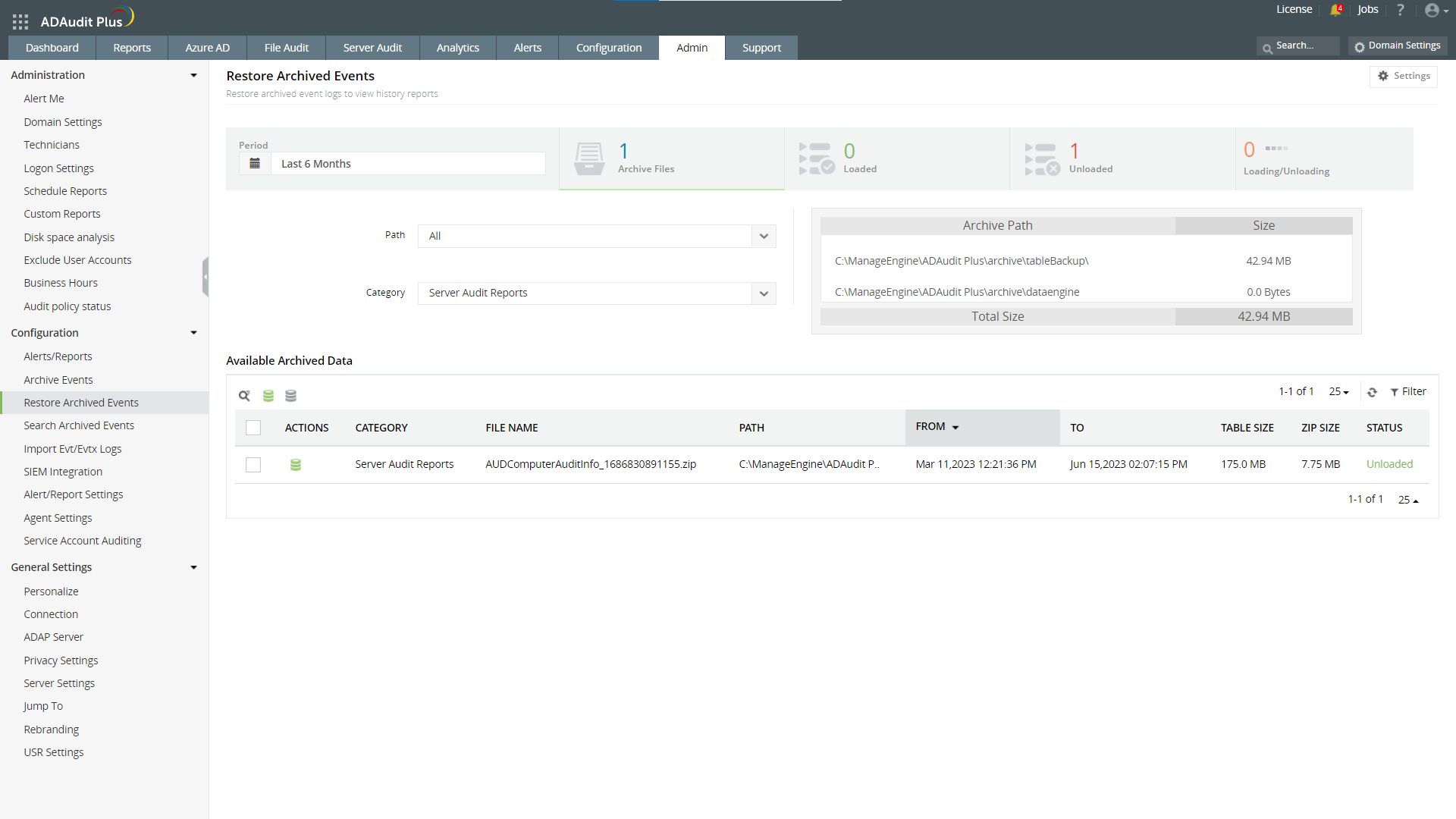The height and width of the screenshot is (819, 1456).
Task: Open Search Archived Events in sidebar
Action: (x=79, y=425)
